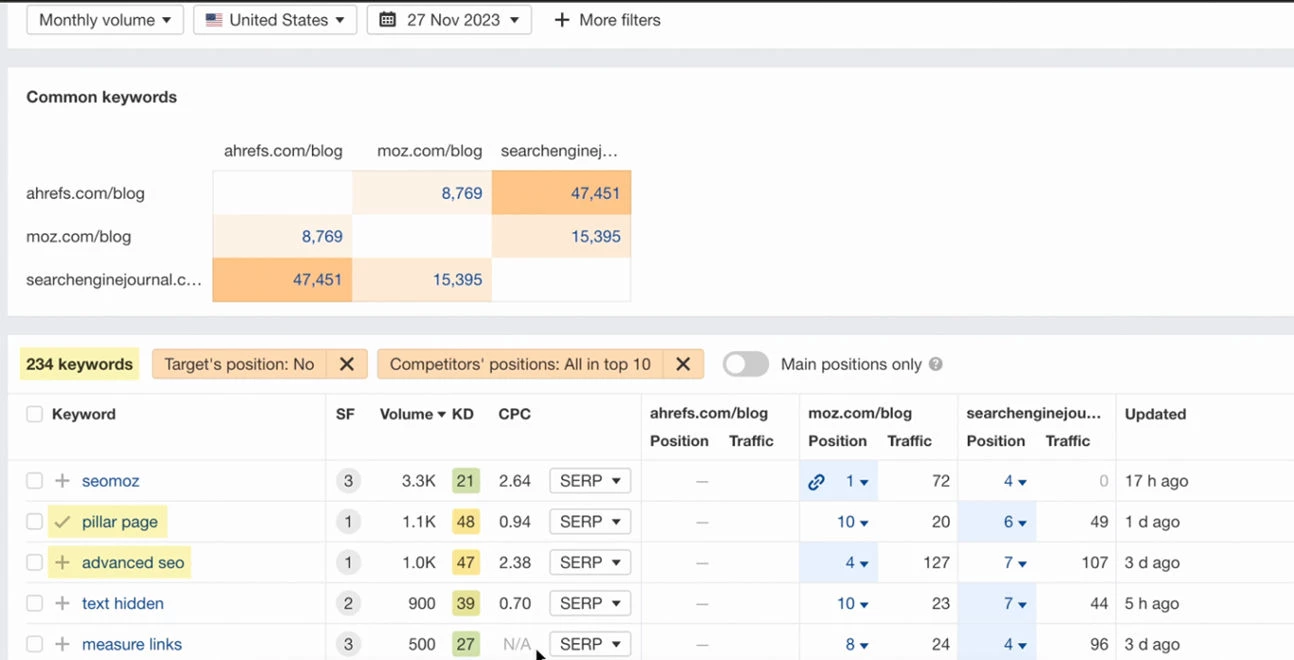
Task: Click the SF badge for measure links
Action: 348,645
